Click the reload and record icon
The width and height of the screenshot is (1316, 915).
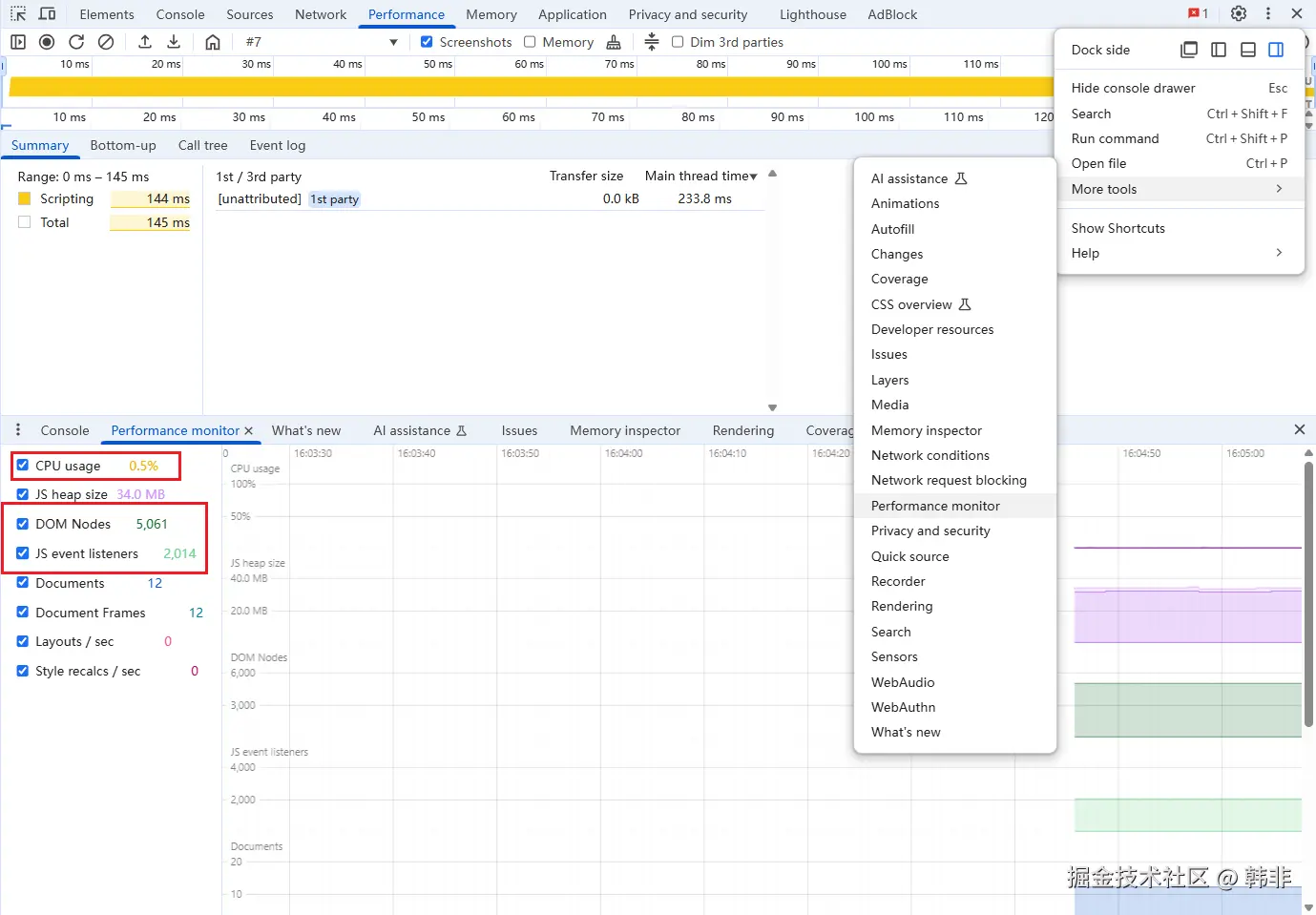(x=76, y=42)
